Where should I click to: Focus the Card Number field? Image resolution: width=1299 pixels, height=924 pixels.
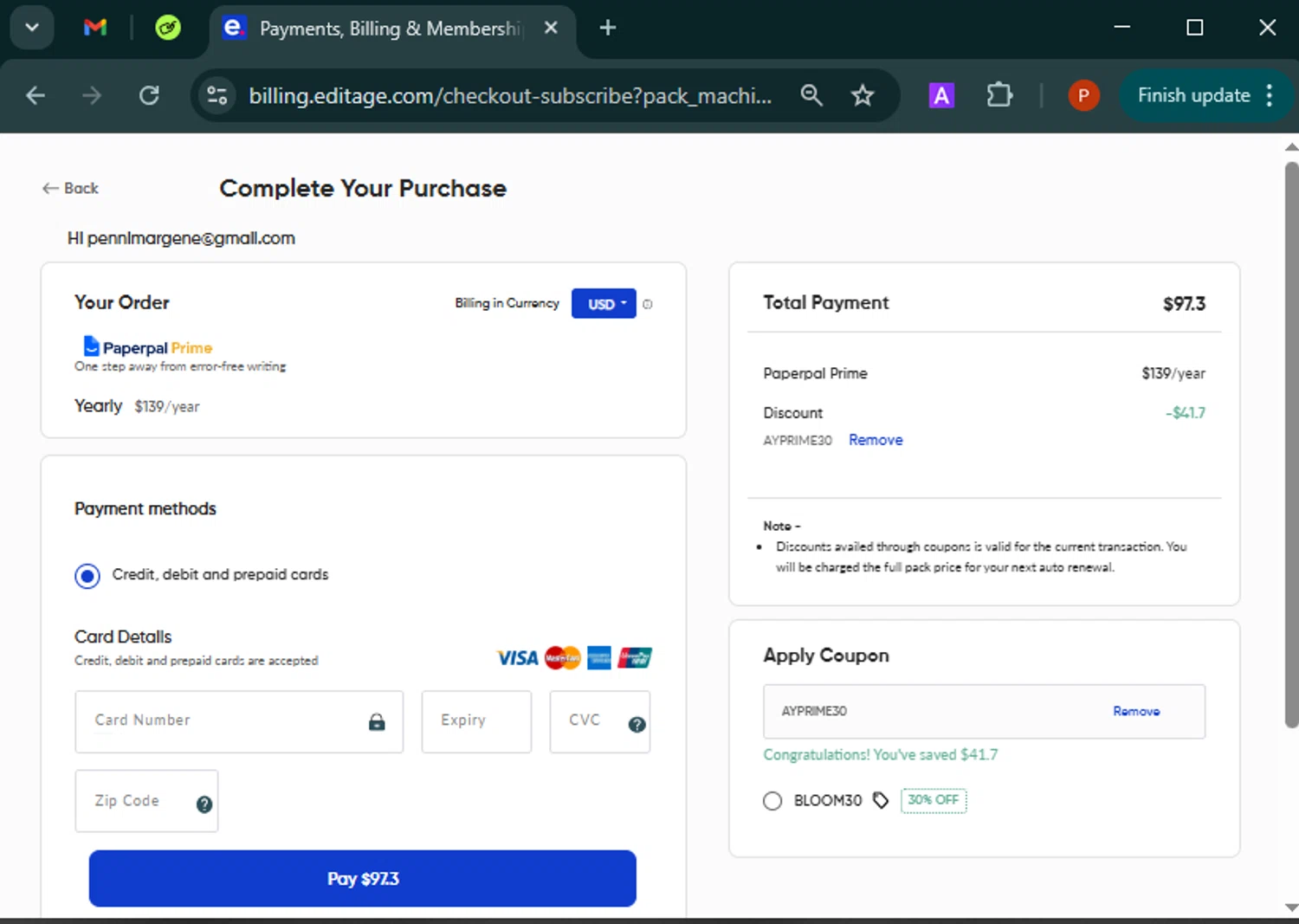[x=239, y=721]
